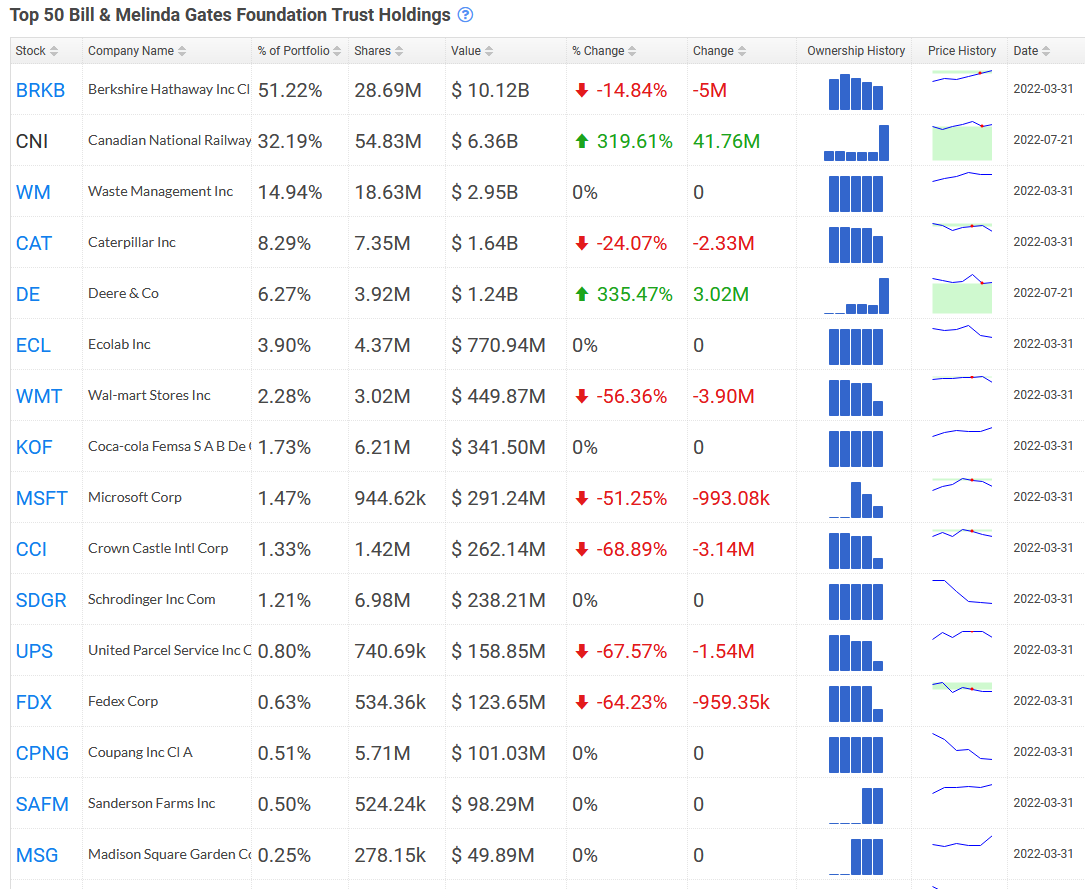This screenshot has height=889, width=1085.
Task: Open the DE stock link
Action: (x=28, y=294)
